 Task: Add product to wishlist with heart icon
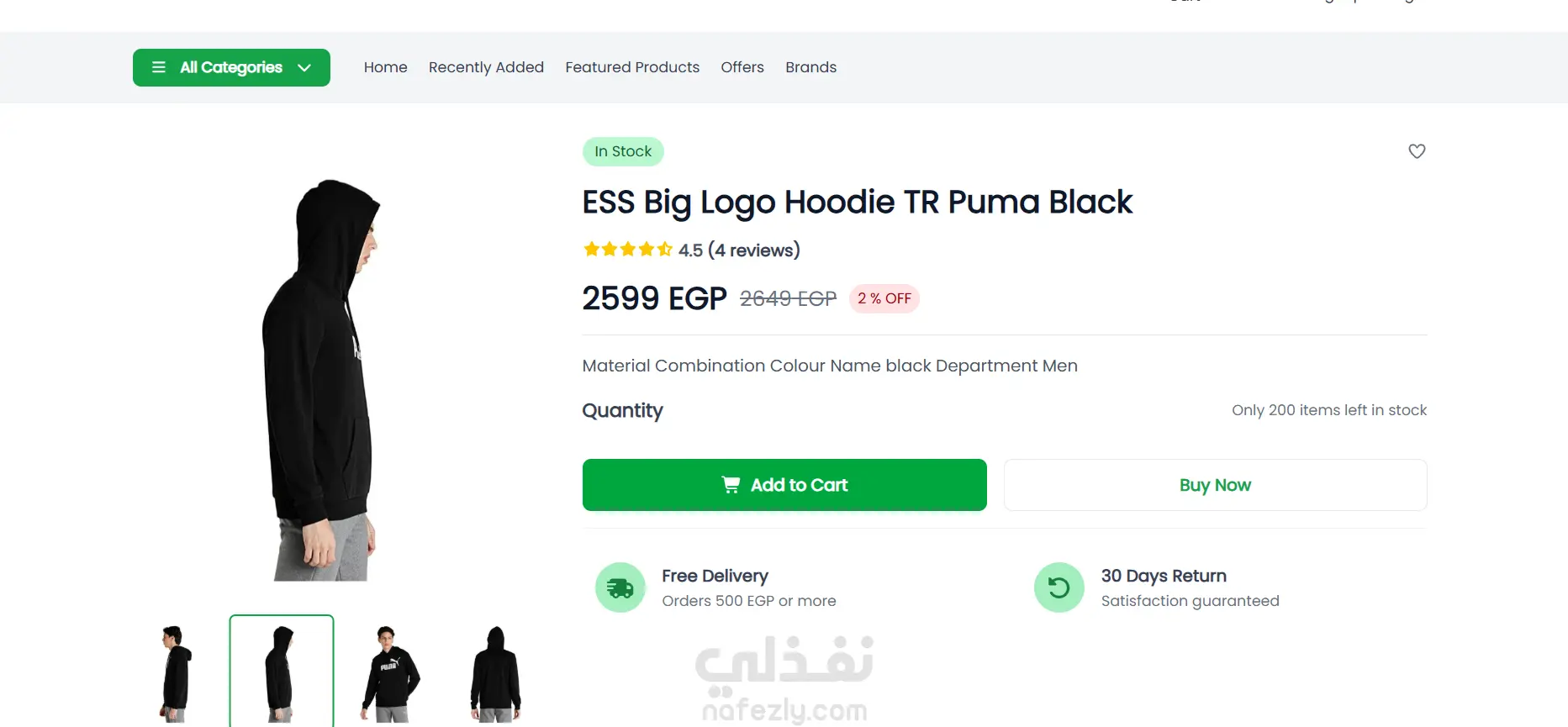coord(1417,151)
